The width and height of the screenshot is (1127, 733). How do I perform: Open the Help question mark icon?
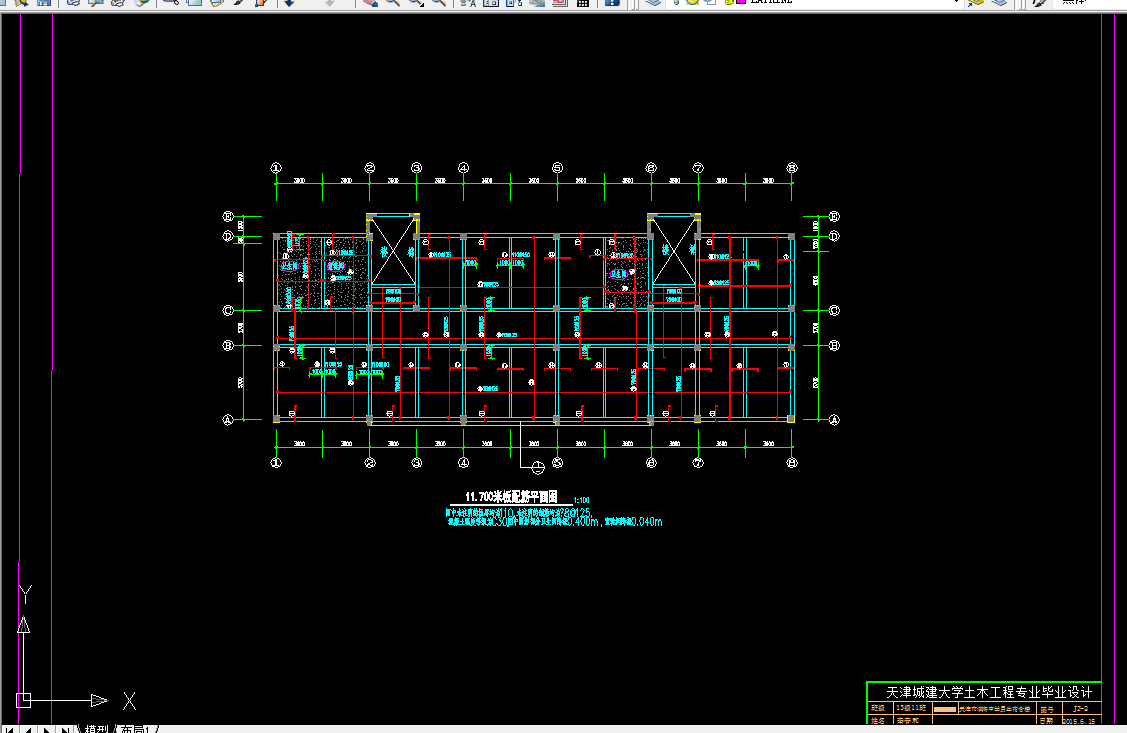click(612, 3)
